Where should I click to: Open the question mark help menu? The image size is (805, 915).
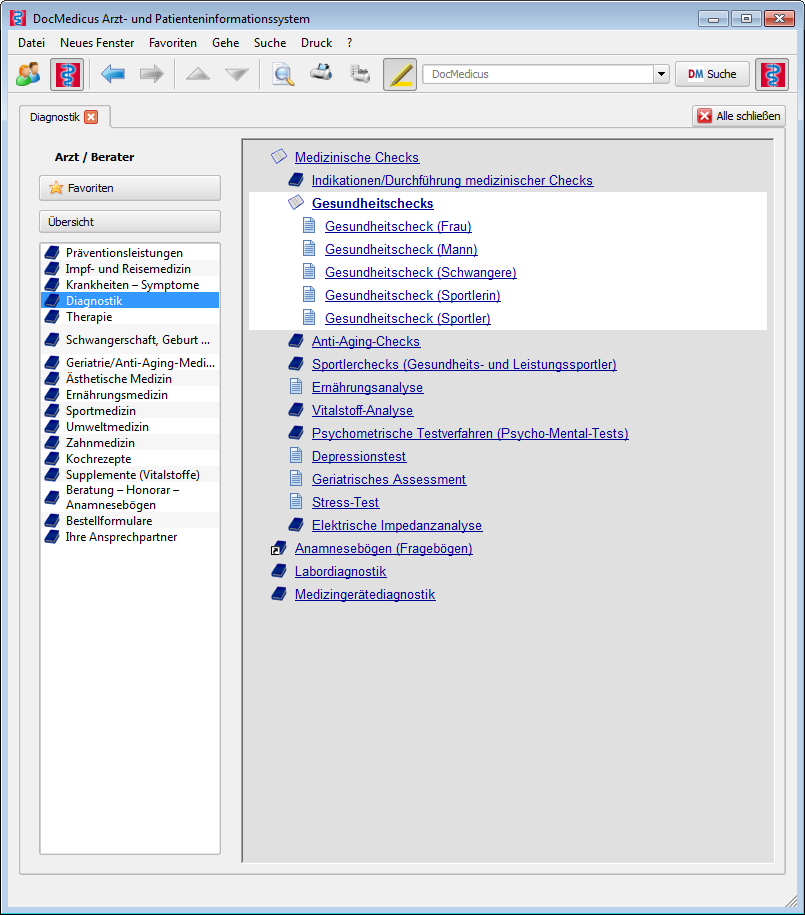click(x=350, y=43)
